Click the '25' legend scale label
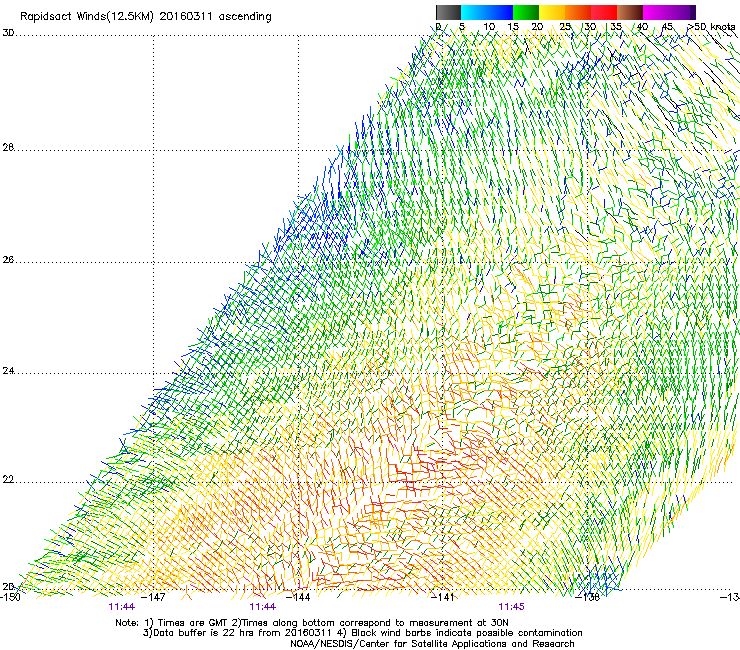 pos(565,27)
